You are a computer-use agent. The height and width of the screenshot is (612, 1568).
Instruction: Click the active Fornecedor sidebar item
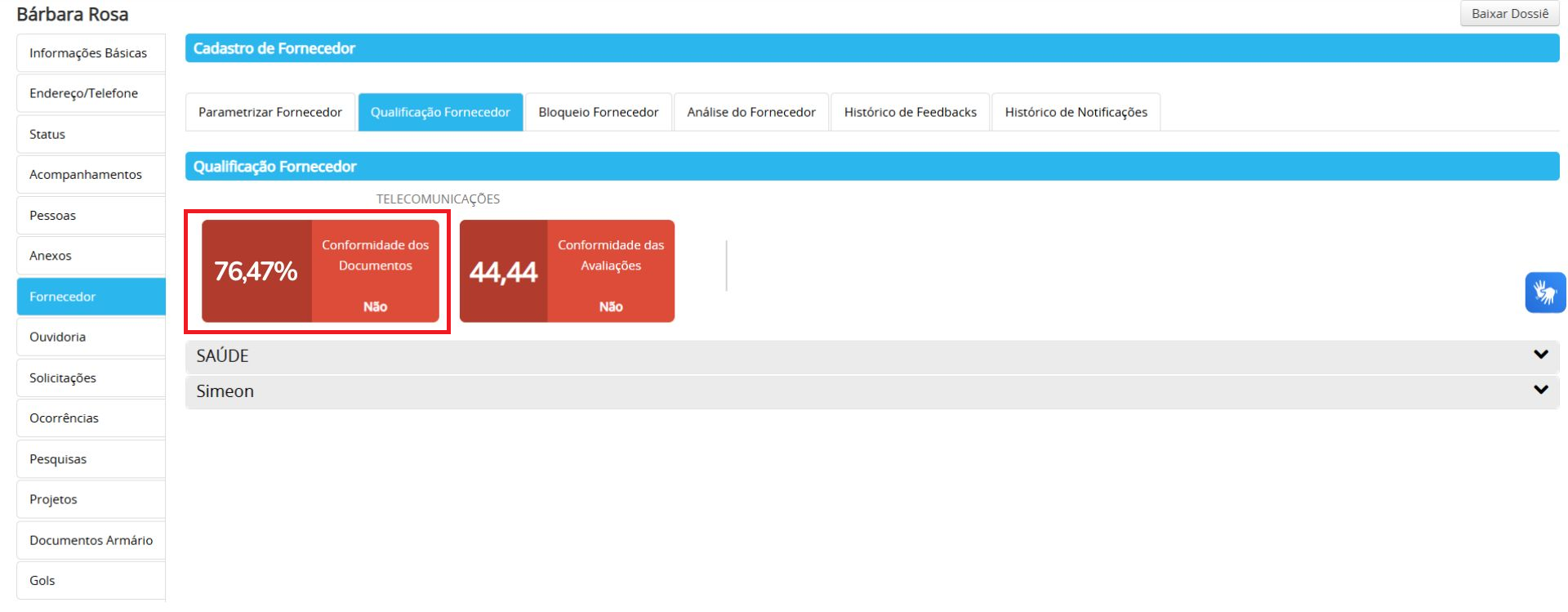pos(91,297)
